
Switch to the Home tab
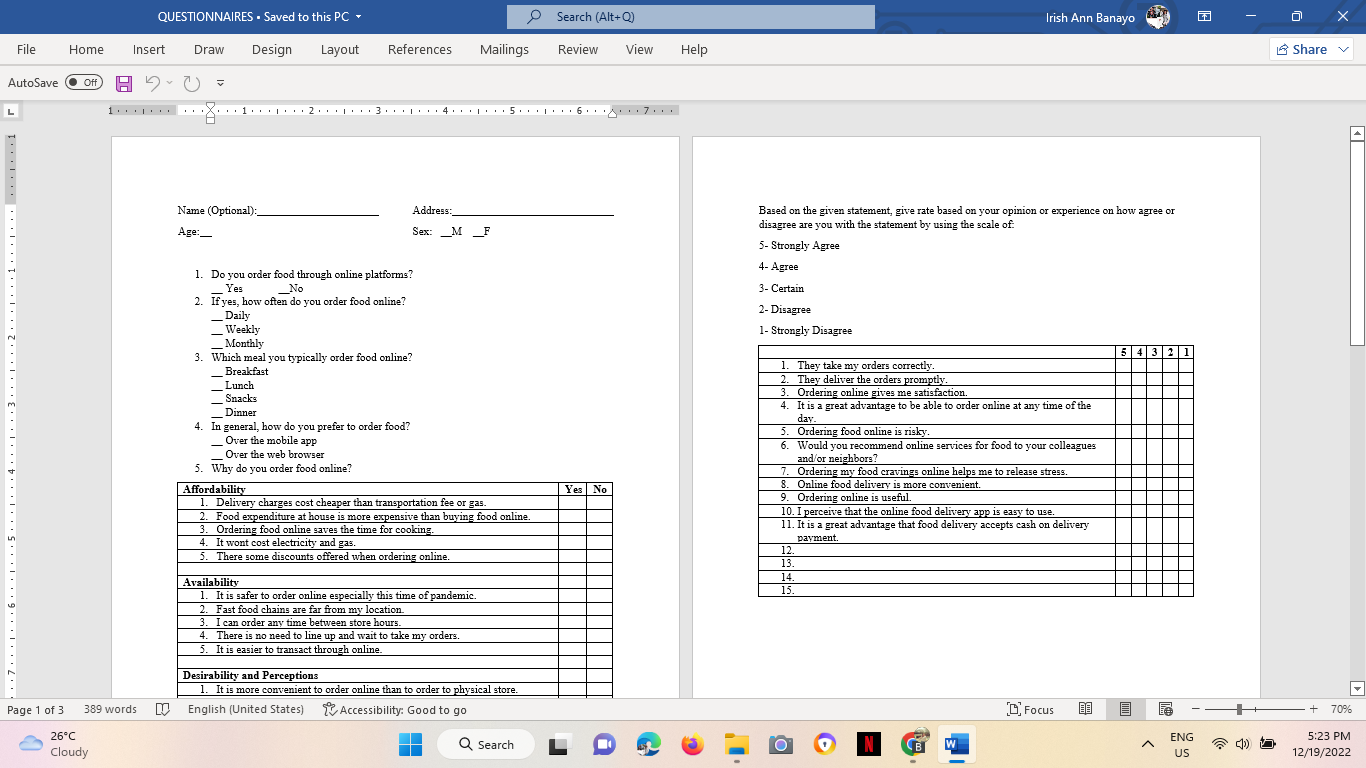(x=86, y=49)
